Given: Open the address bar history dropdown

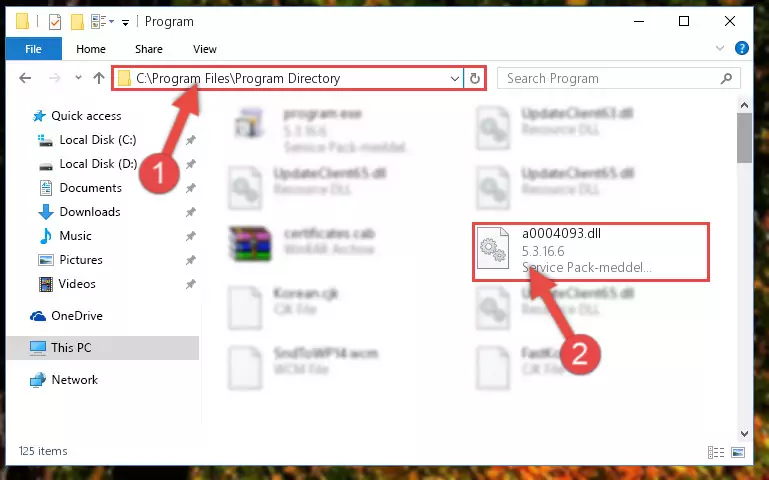Looking at the screenshot, I should (455, 78).
